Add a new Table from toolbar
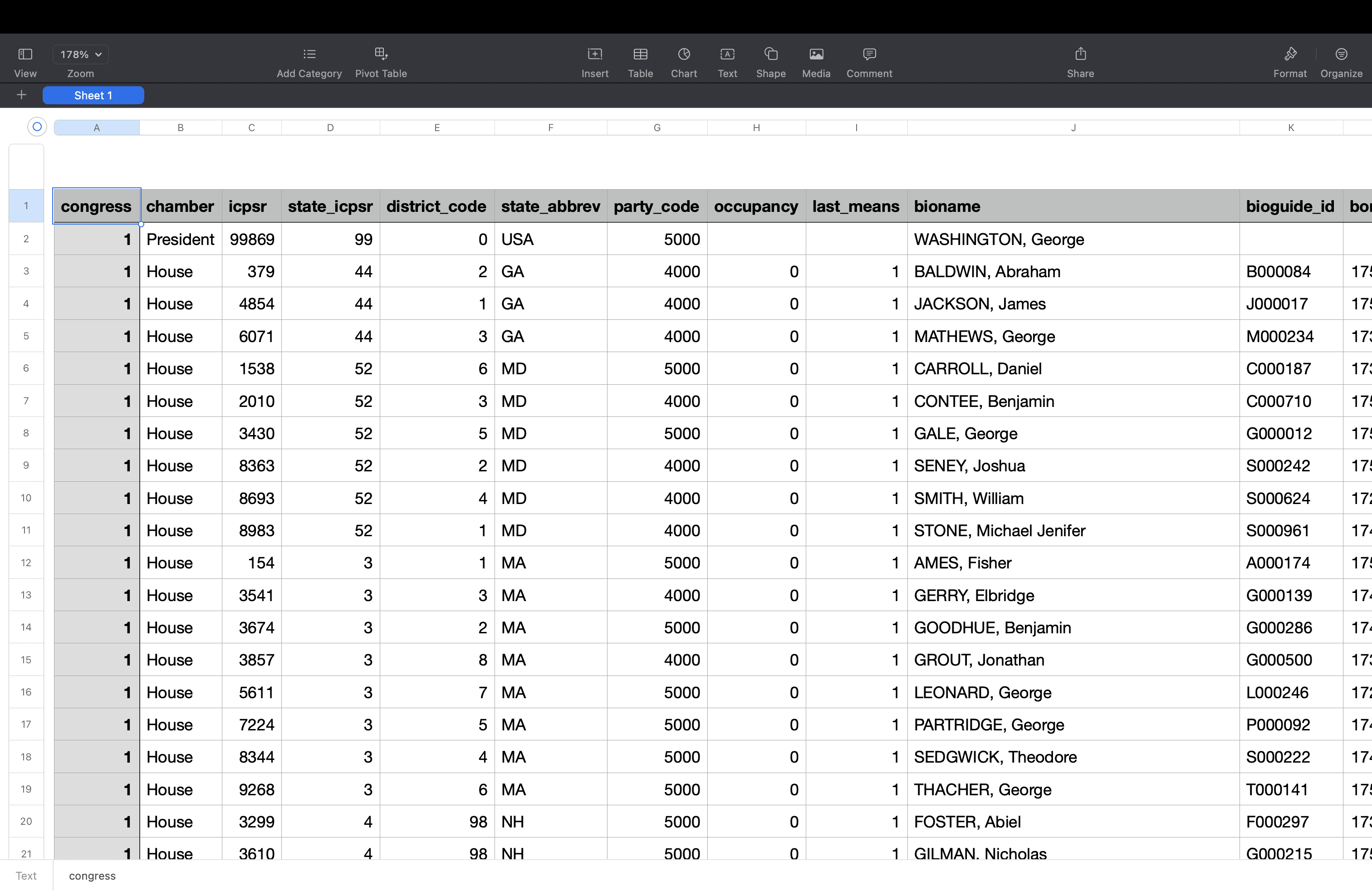This screenshot has width=1372, height=891. click(641, 54)
